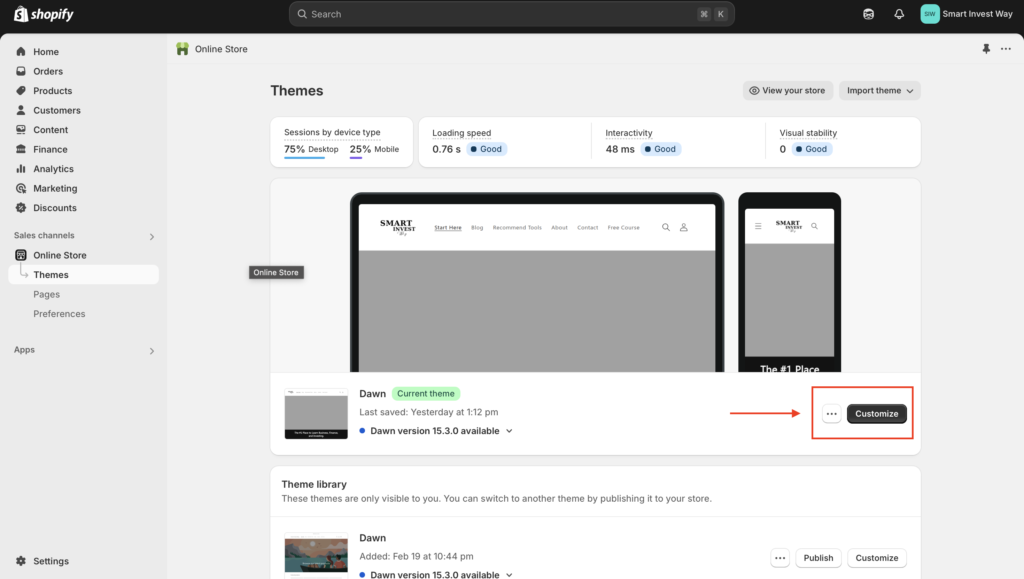Expand the Apps section chevron
The height and width of the screenshot is (579, 1024).
click(152, 351)
